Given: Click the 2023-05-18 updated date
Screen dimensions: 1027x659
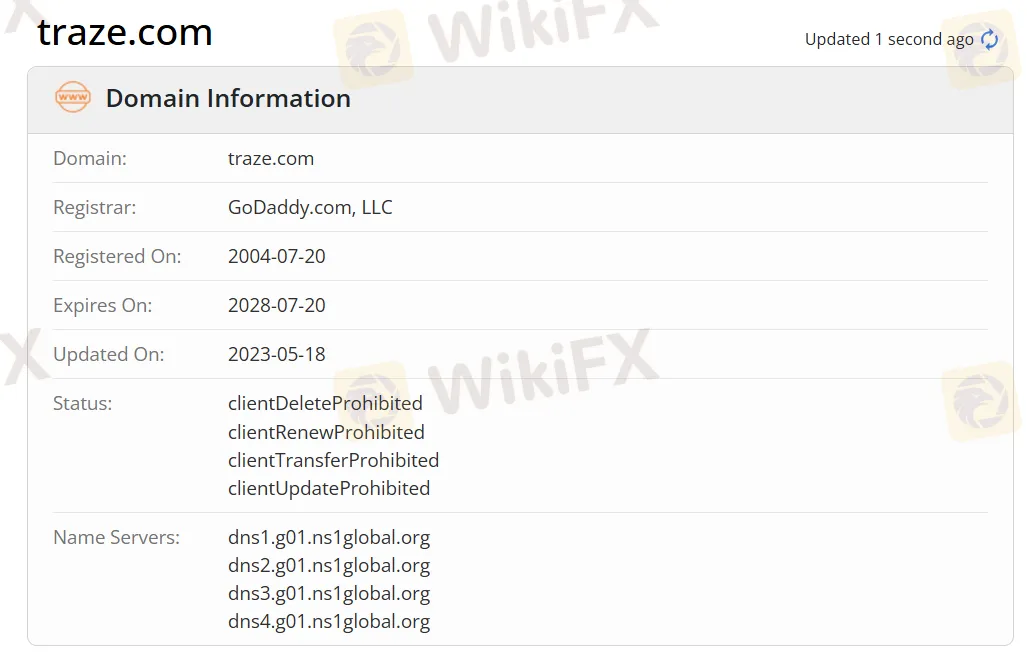Looking at the screenshot, I should coord(276,354).
